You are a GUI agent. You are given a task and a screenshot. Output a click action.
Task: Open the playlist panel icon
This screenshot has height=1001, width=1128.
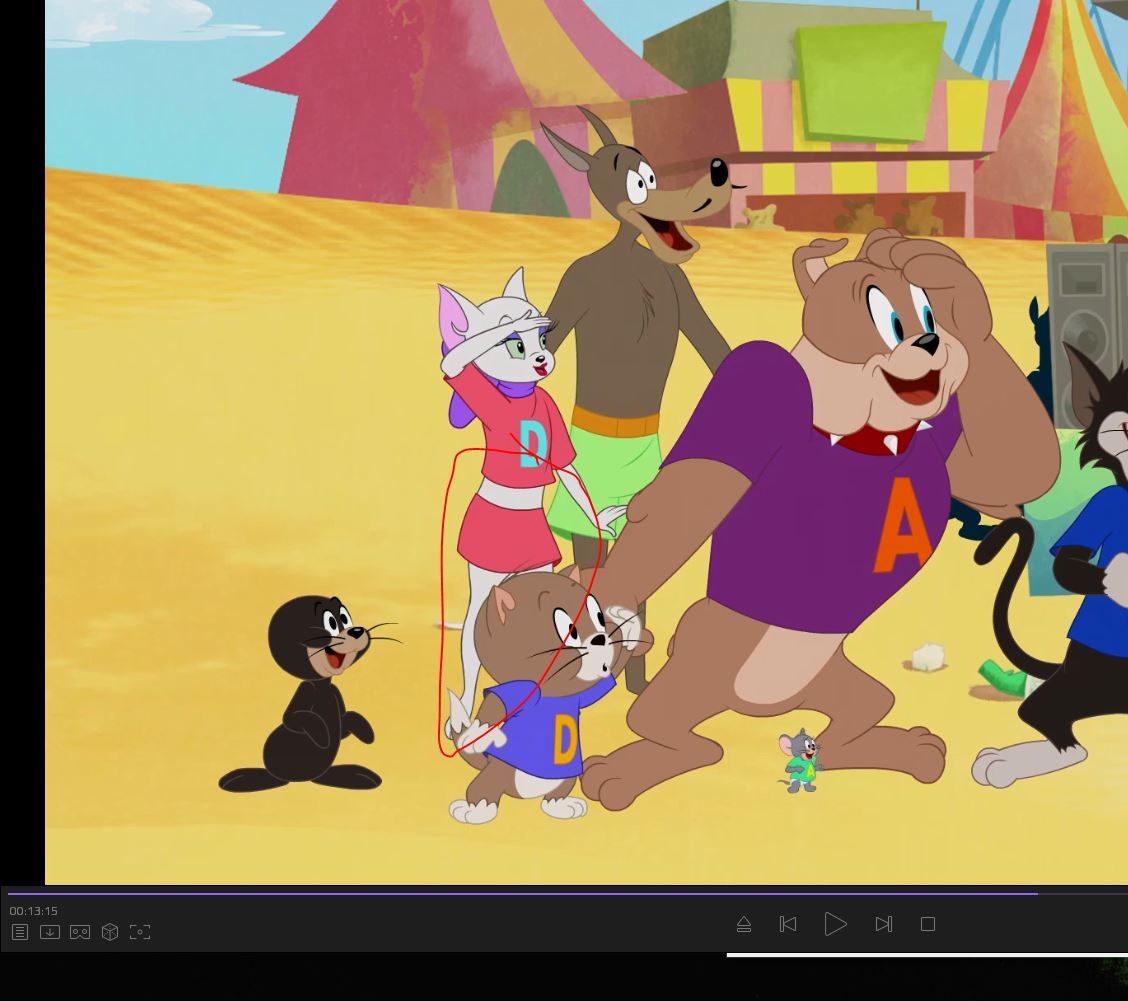click(x=20, y=932)
